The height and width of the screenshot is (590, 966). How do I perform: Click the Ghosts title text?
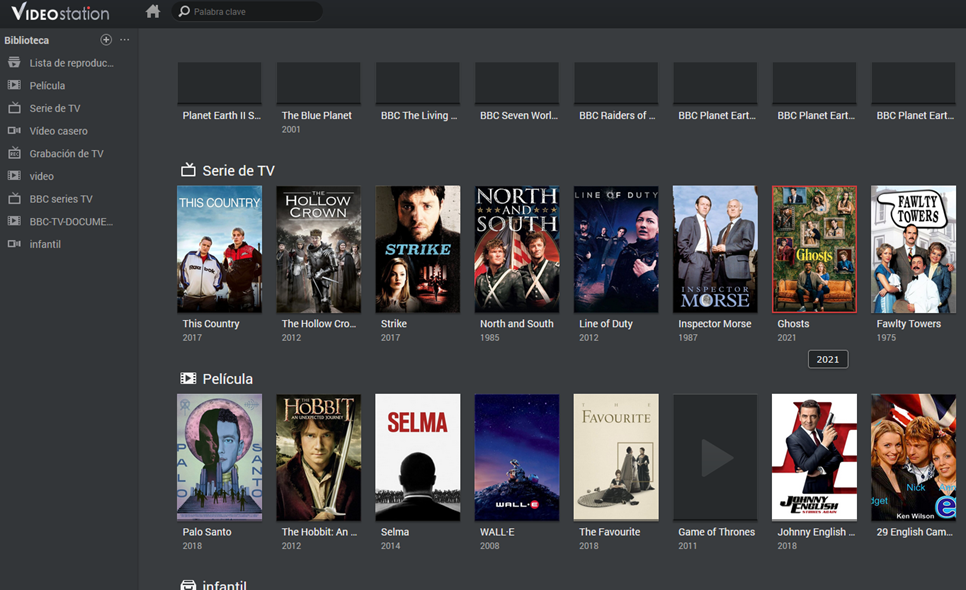click(x=793, y=323)
